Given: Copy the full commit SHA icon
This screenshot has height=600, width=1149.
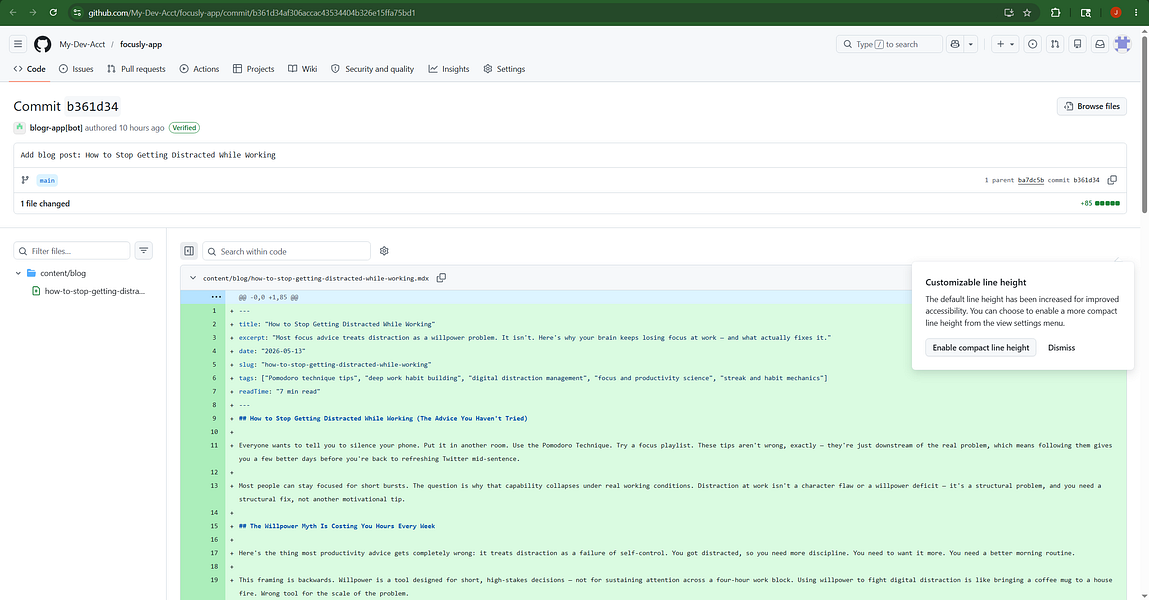Looking at the screenshot, I should [1112, 179].
